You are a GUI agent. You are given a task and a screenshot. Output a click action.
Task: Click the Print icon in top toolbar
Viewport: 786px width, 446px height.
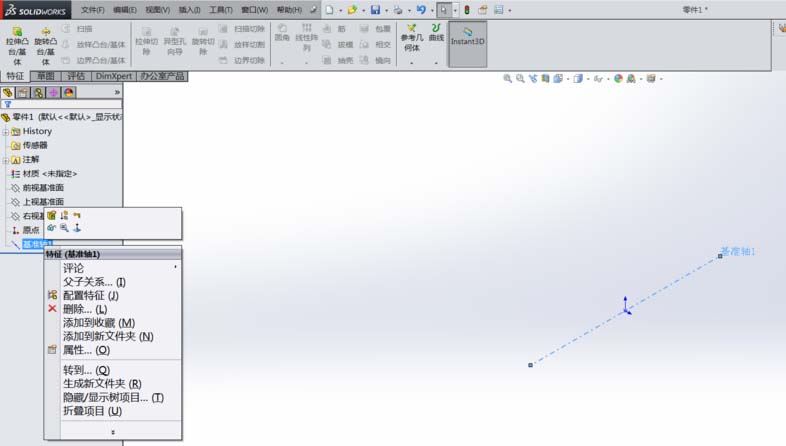[x=398, y=10]
